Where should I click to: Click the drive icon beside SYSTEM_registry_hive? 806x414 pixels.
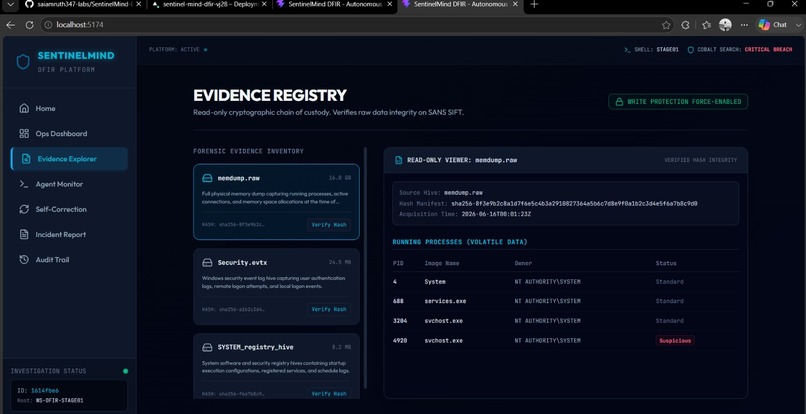[x=207, y=347]
